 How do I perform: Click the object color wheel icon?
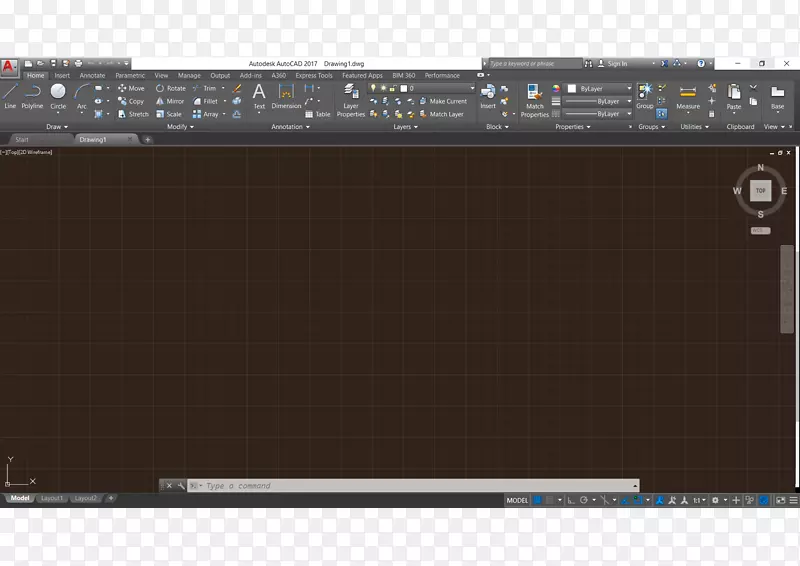pos(556,88)
